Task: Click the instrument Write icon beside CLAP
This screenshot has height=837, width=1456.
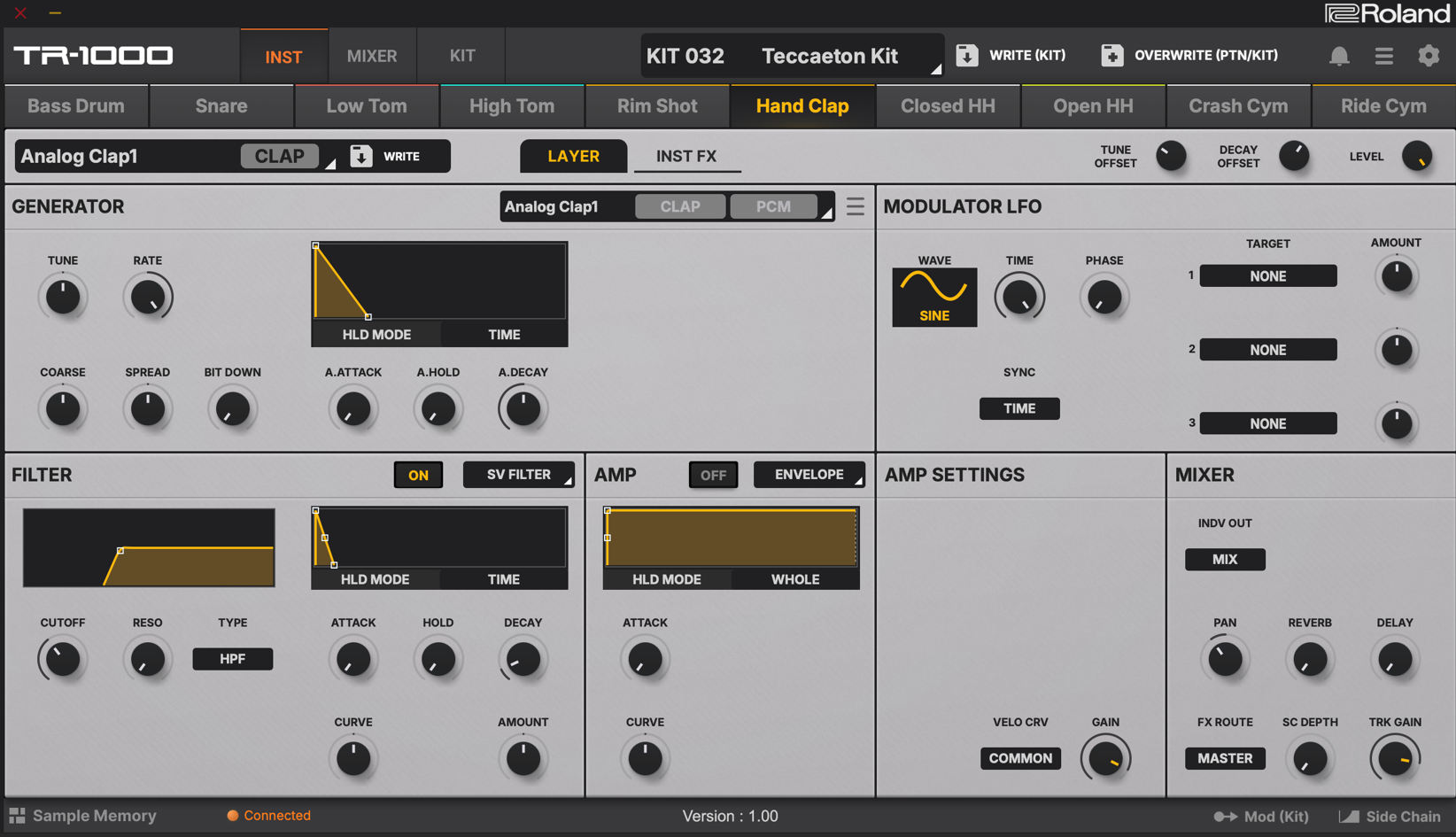Action: 361,156
